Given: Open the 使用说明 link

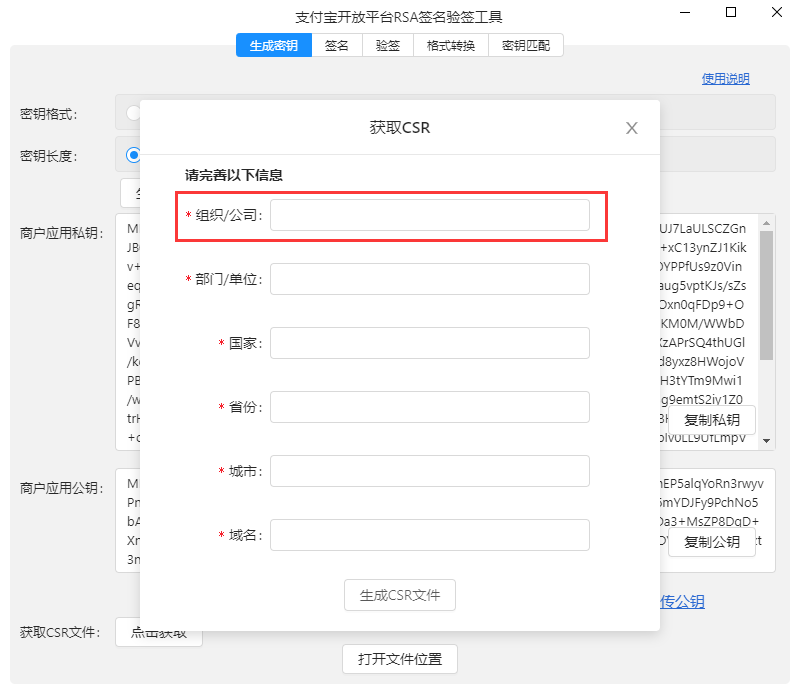Looking at the screenshot, I should point(725,79).
